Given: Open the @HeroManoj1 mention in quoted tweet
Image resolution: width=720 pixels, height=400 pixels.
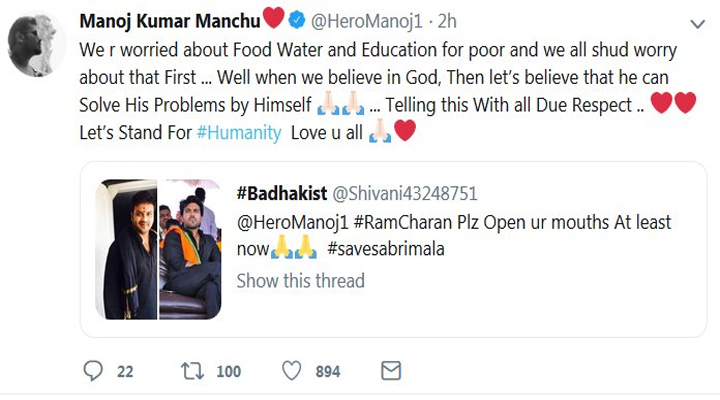Looking at the screenshot, I should (288, 221).
